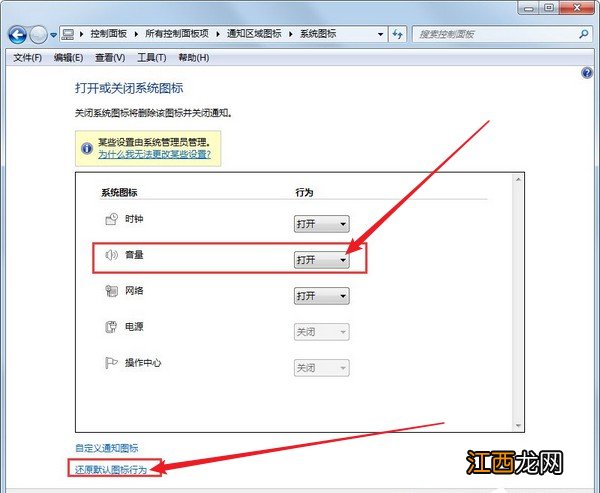Click the search magnifier icon
Image resolution: width=600 pixels, height=493 pixels.
click(x=584, y=34)
